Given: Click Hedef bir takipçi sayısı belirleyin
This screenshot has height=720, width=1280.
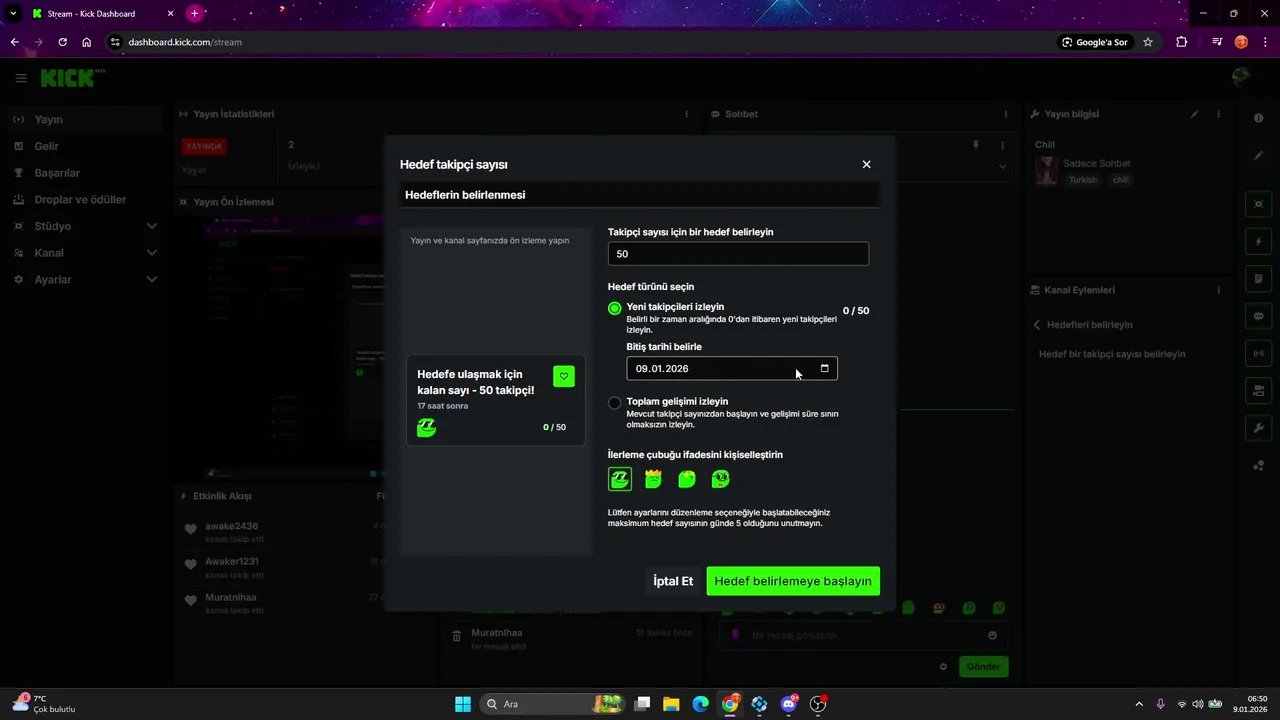Looking at the screenshot, I should pyautogui.click(x=1112, y=354).
